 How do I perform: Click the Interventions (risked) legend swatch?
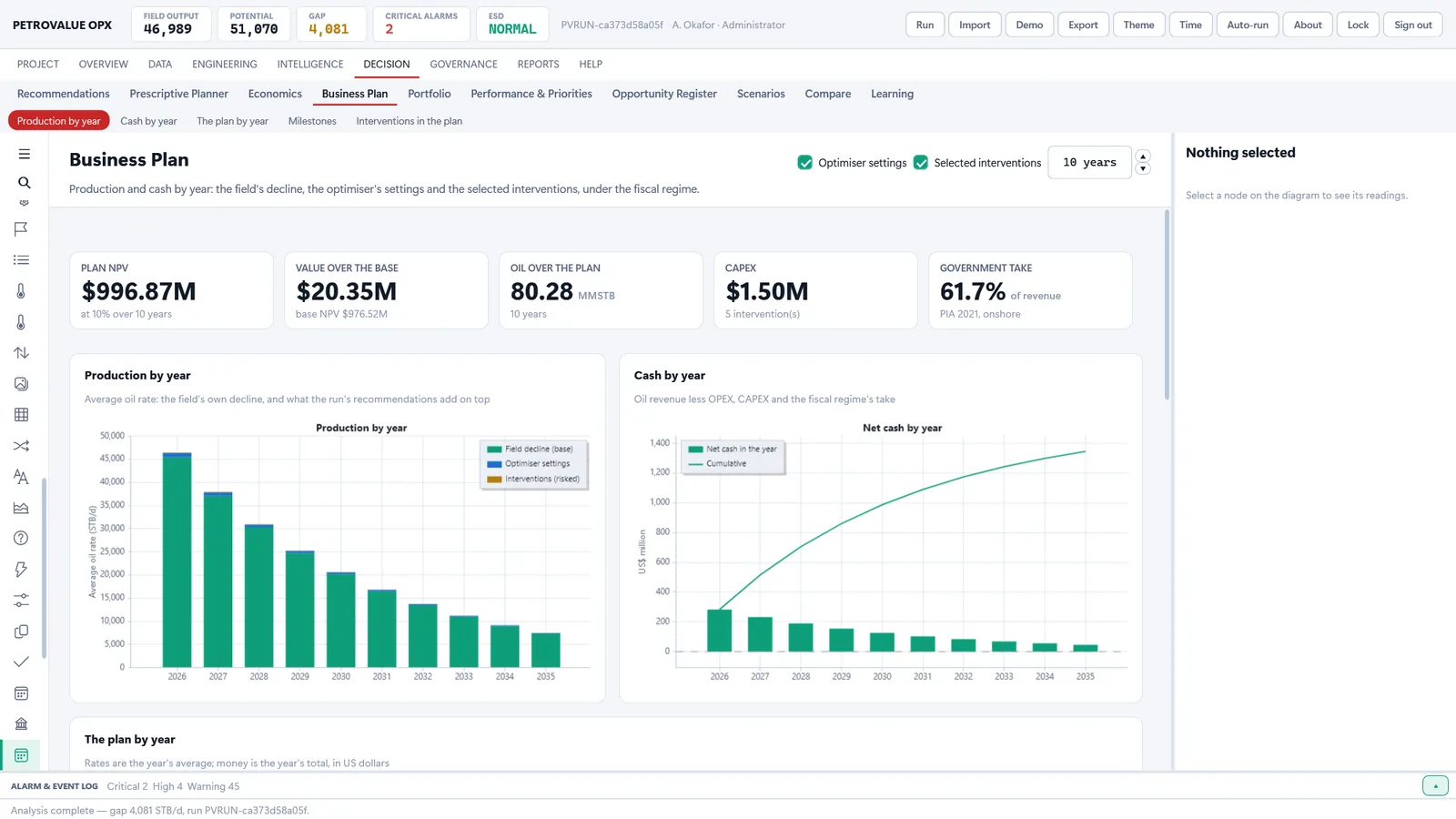click(x=494, y=480)
